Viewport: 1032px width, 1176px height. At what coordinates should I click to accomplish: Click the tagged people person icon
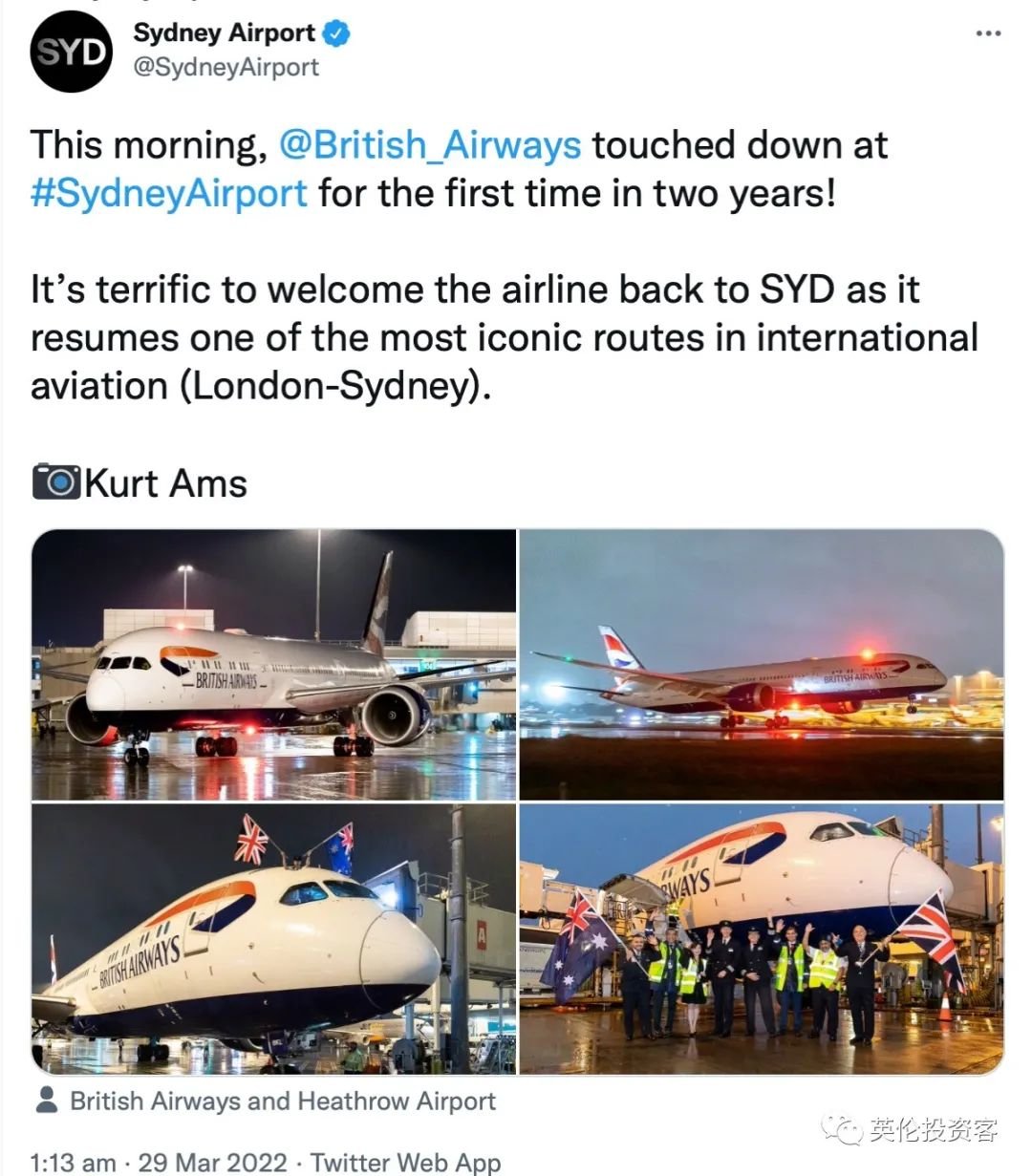[x=46, y=1101]
